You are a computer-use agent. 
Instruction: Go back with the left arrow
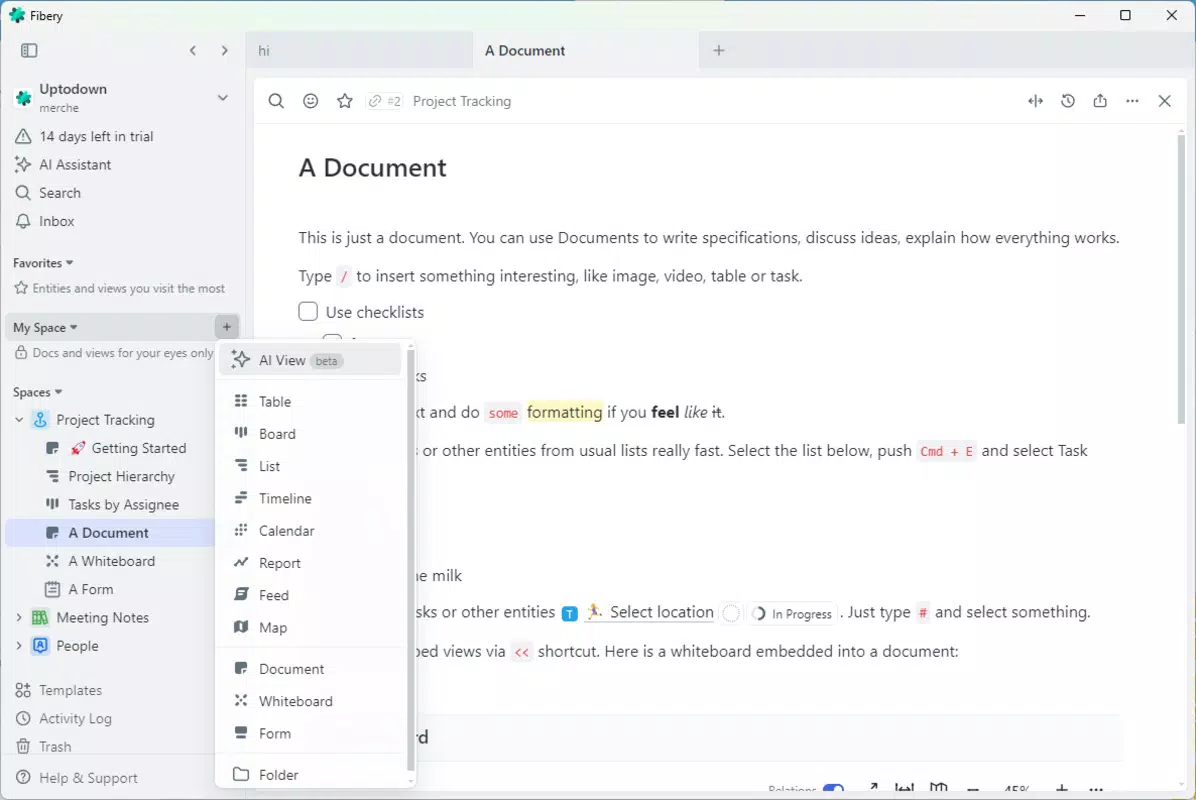point(193,50)
